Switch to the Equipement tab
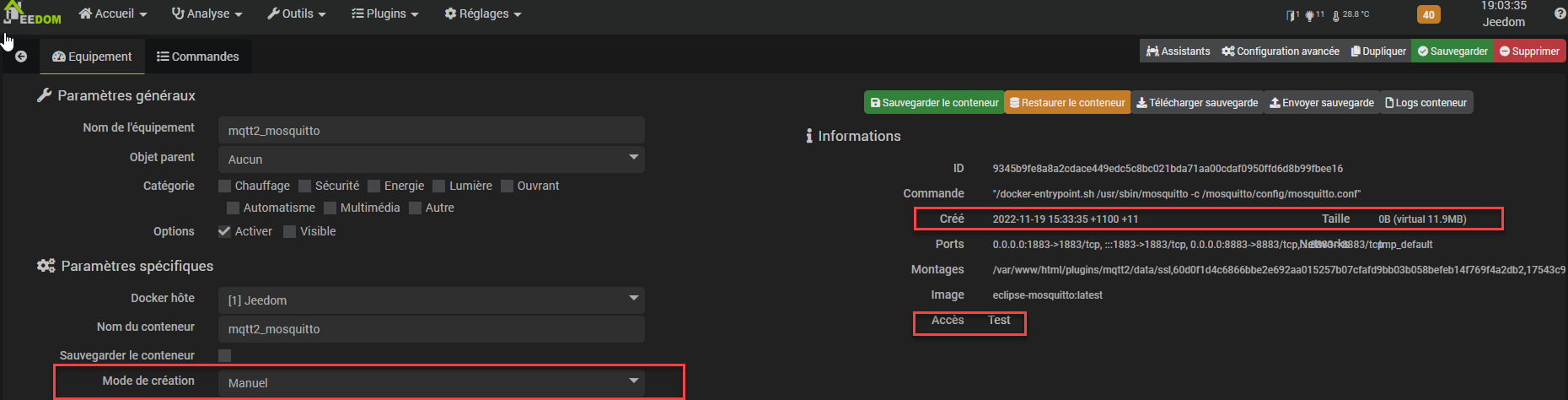This screenshot has width=1568, height=400. (x=92, y=57)
